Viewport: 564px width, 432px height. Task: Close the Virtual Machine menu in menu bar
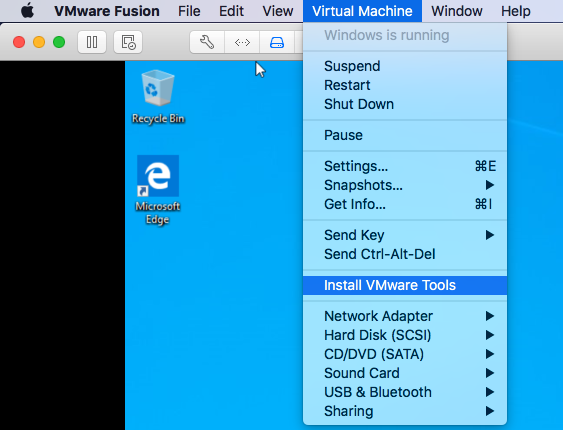tap(362, 11)
